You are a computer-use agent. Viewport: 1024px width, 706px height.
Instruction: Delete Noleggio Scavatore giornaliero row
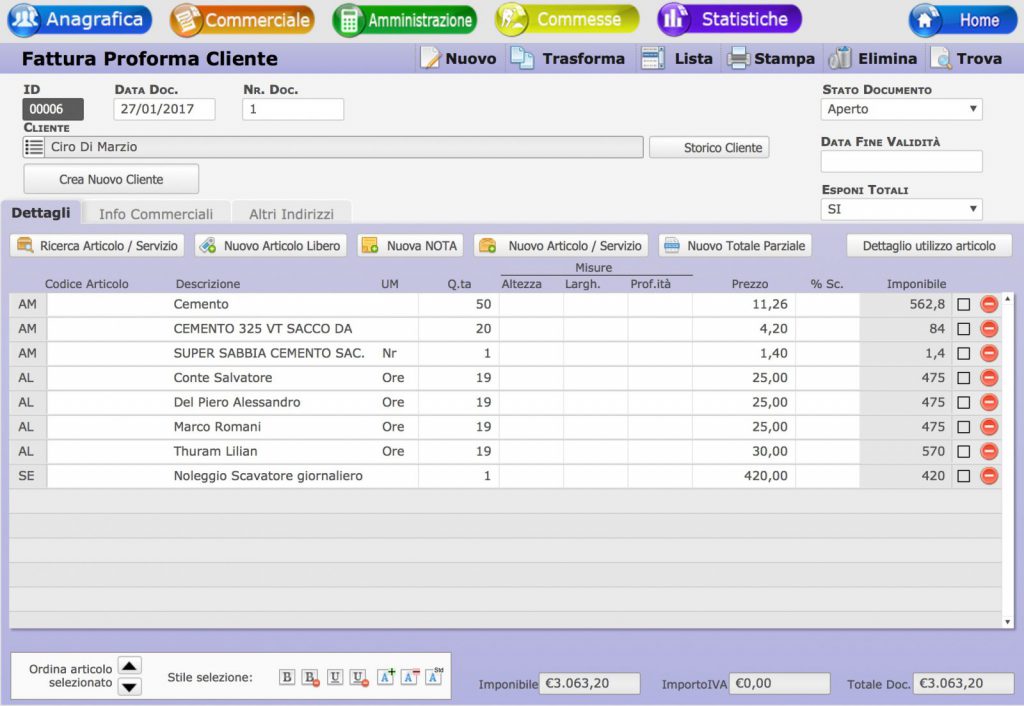[x=989, y=476]
